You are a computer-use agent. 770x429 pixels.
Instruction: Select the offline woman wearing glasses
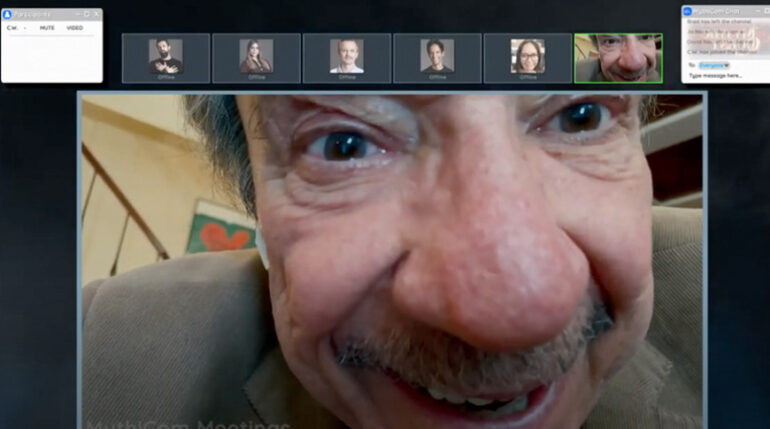point(528,58)
